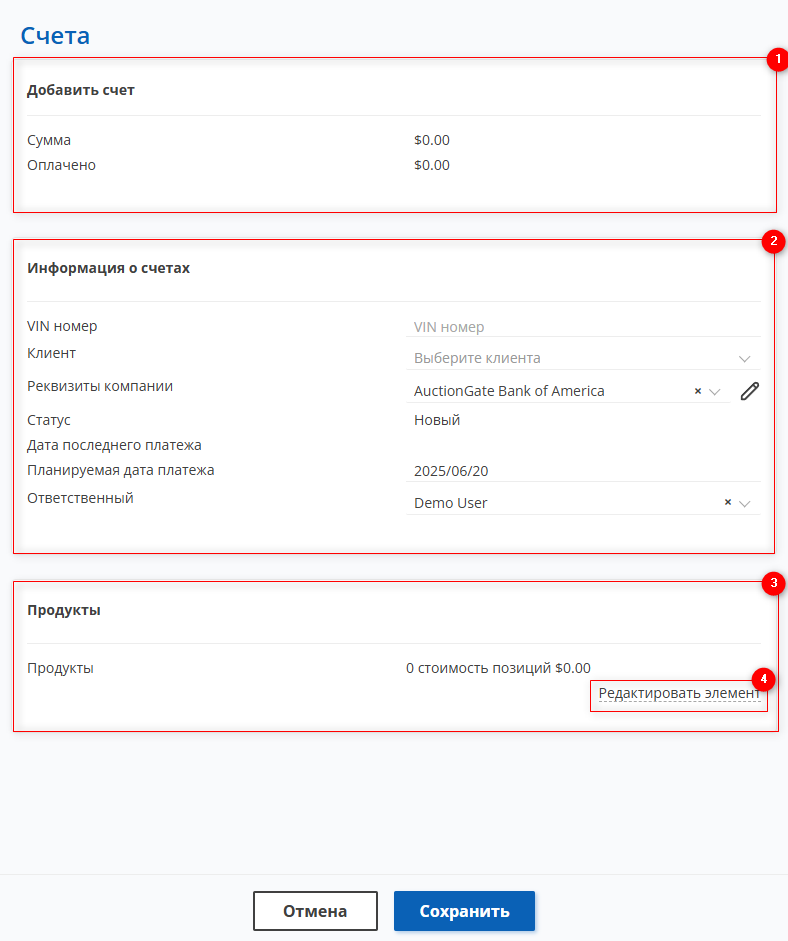Click the Сохранить button
788x941 pixels.
(x=464, y=911)
